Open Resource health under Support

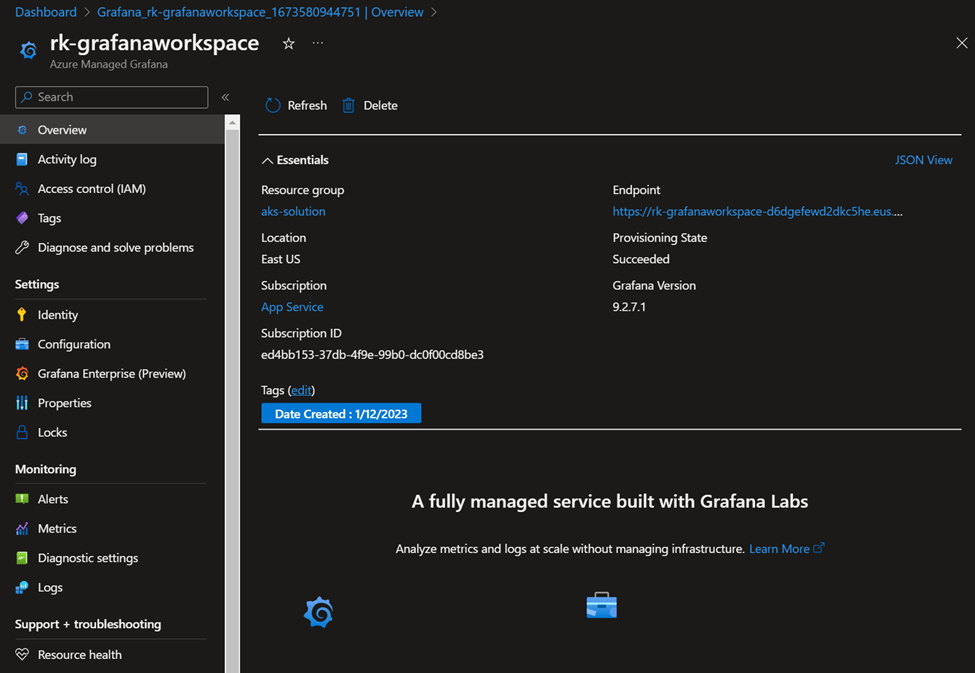click(x=79, y=655)
